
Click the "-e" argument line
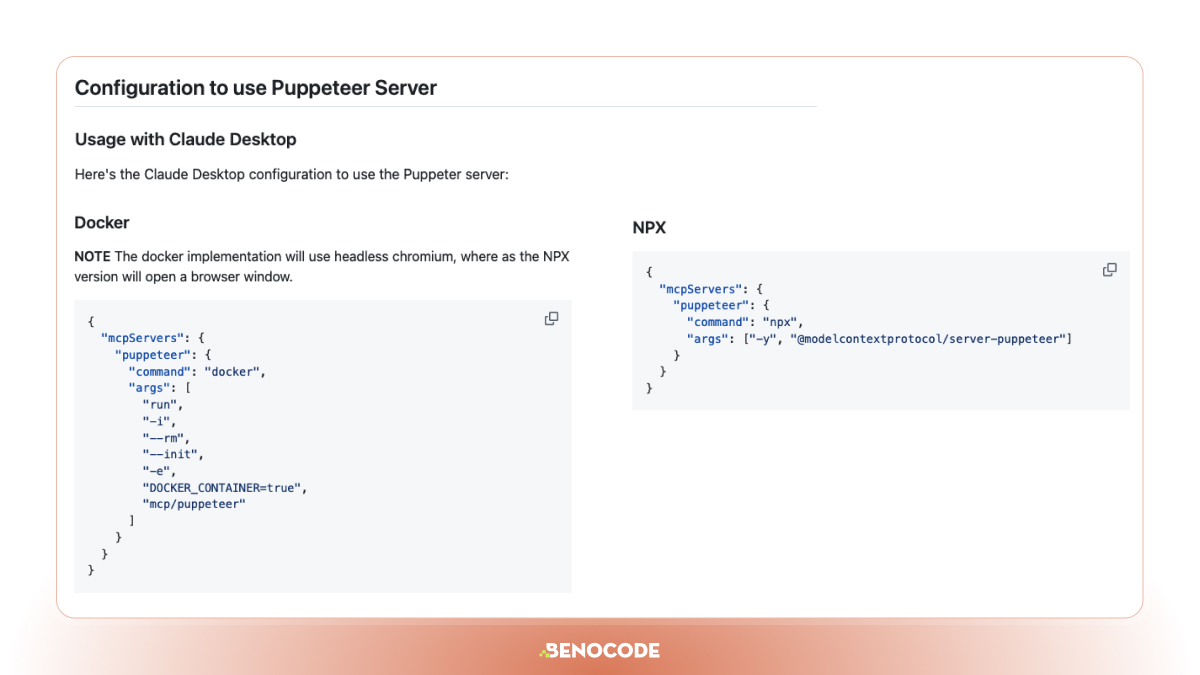point(160,471)
